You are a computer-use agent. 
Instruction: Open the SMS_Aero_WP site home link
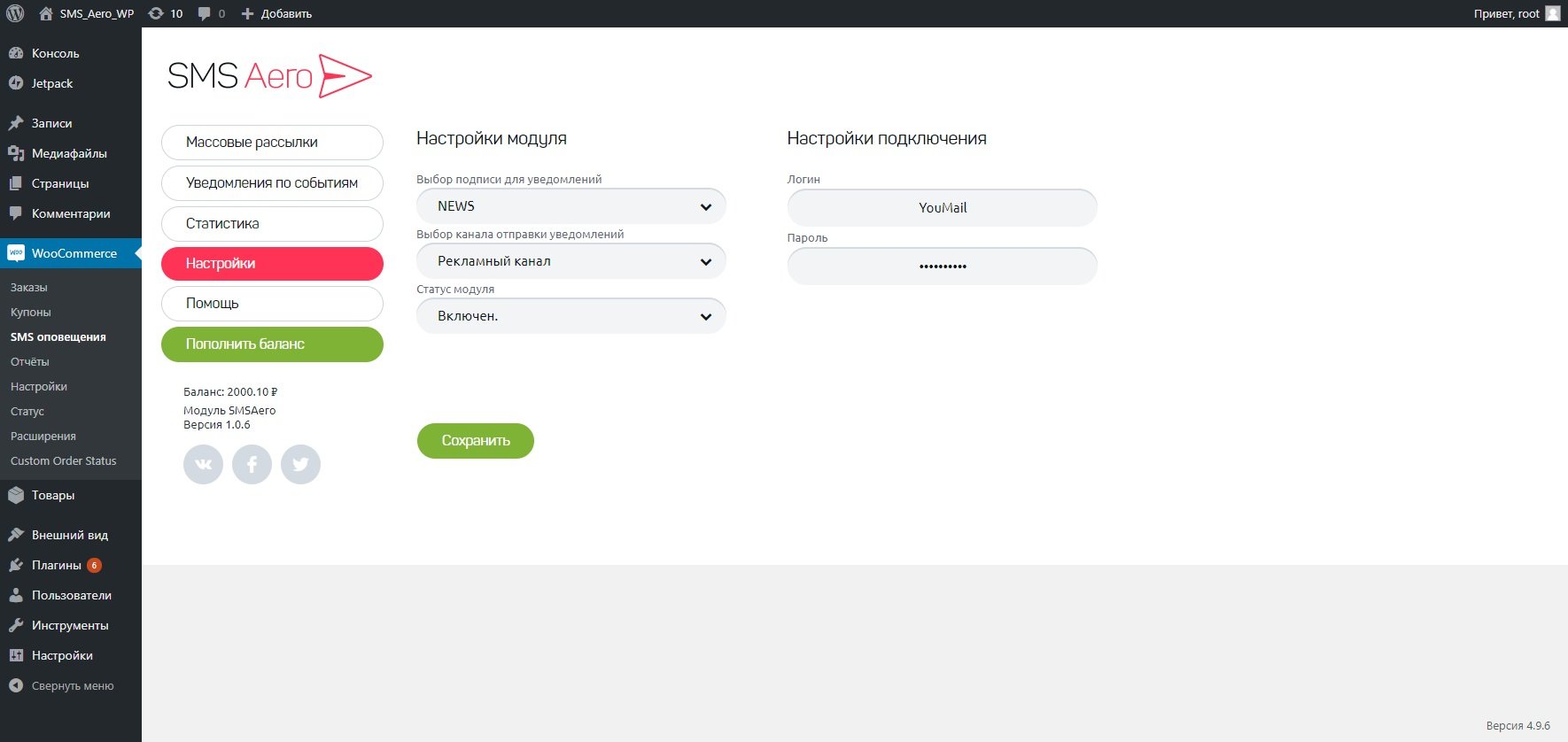coord(87,13)
